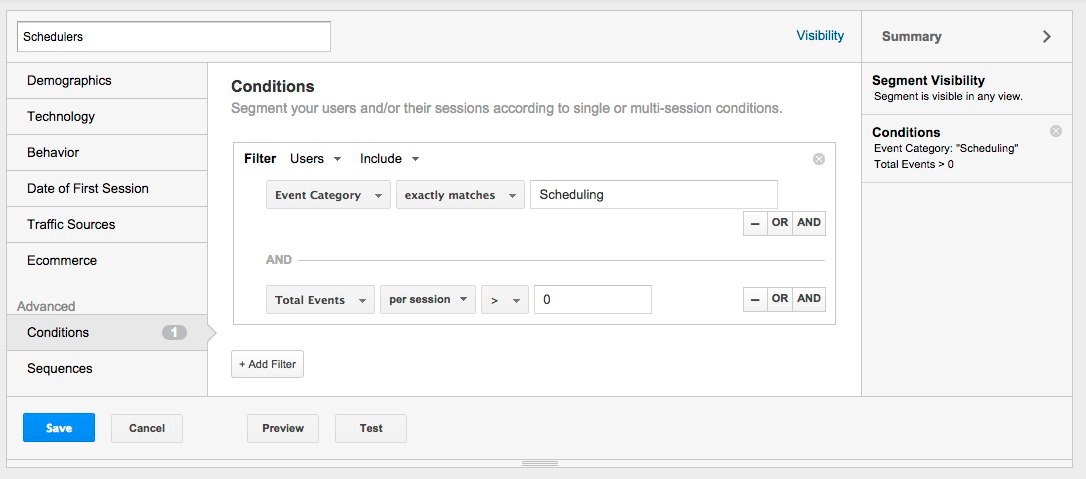This screenshot has height=479, width=1086.
Task: Open the 'per session' scope dropdown
Action: click(x=427, y=299)
